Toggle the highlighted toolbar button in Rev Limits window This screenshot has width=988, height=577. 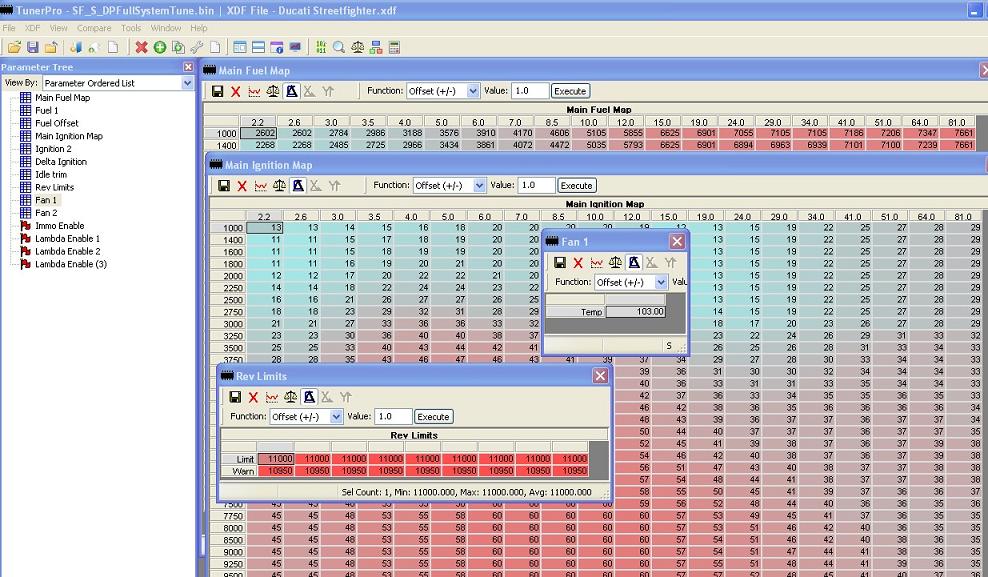click(x=309, y=397)
